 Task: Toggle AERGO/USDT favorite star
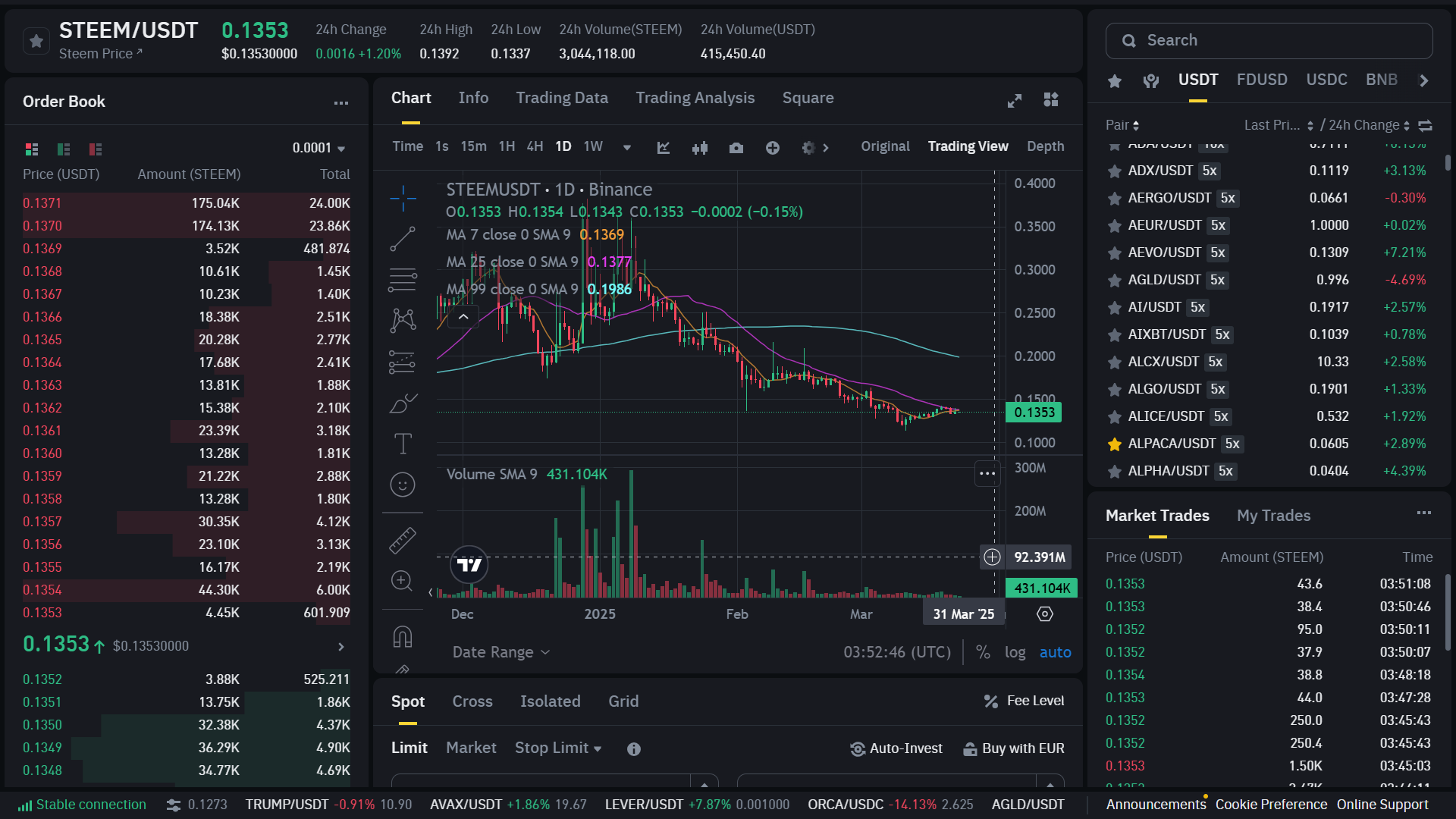coord(1115,199)
